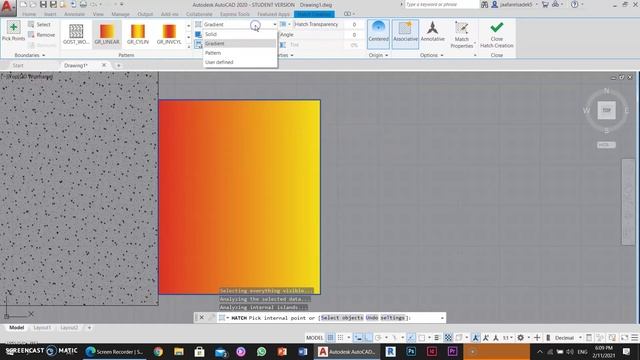Toggle the Annotative hatch option
Screen dimensions: 640x360
[x=432, y=32]
